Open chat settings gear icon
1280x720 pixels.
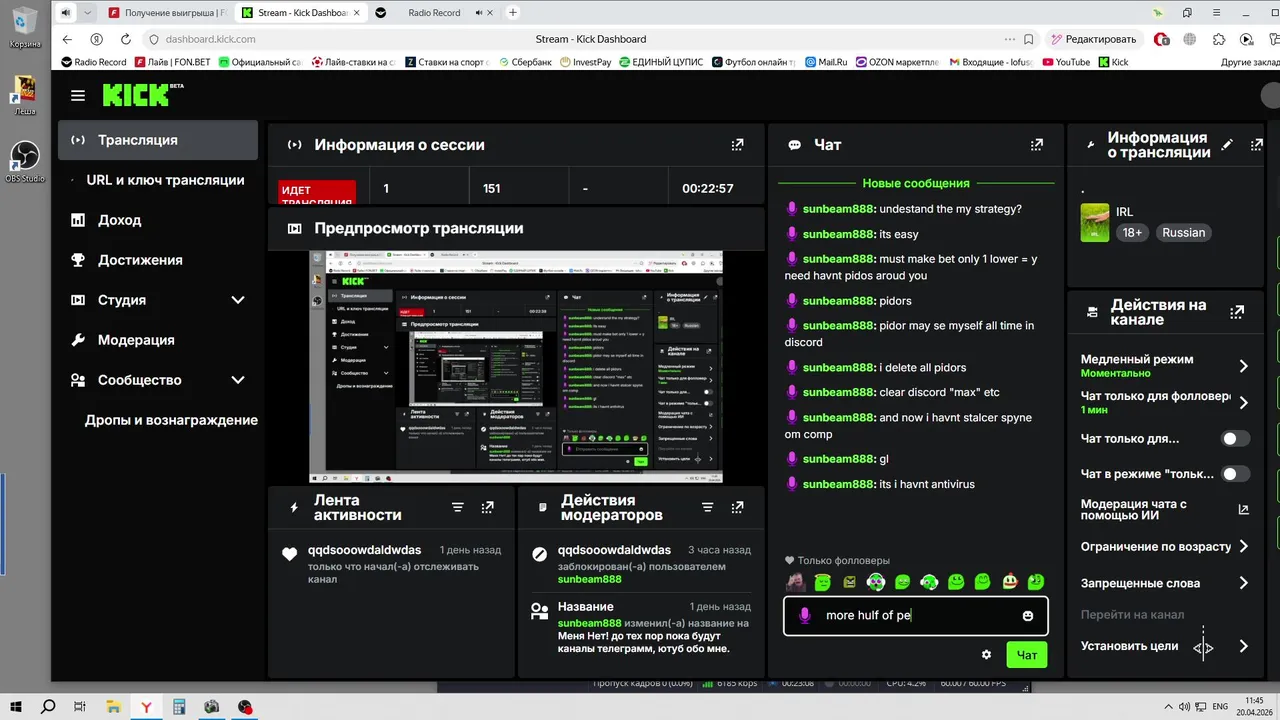986,655
